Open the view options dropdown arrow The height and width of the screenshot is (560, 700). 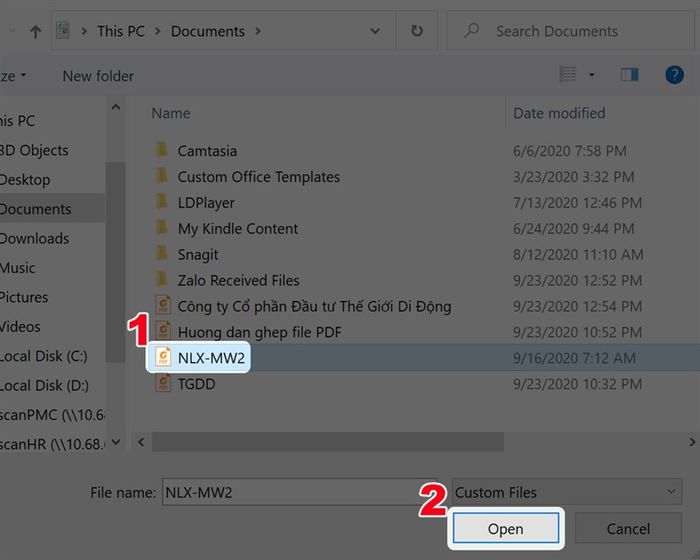pos(592,75)
